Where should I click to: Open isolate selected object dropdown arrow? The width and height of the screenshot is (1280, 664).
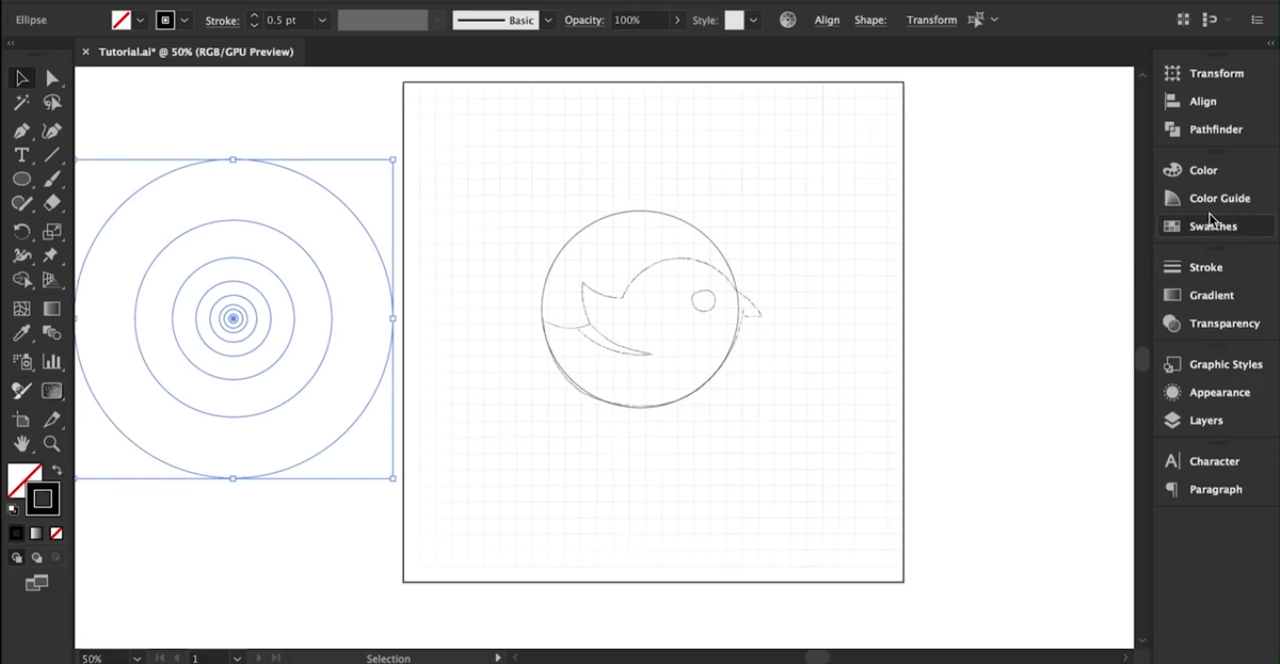pyautogui.click(x=994, y=20)
